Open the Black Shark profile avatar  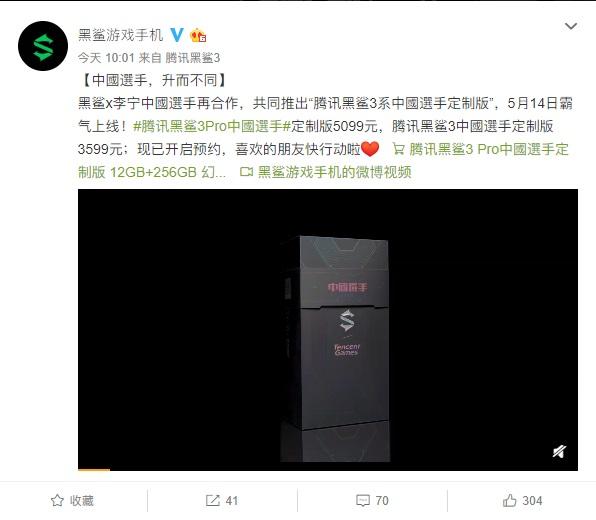(x=43, y=46)
